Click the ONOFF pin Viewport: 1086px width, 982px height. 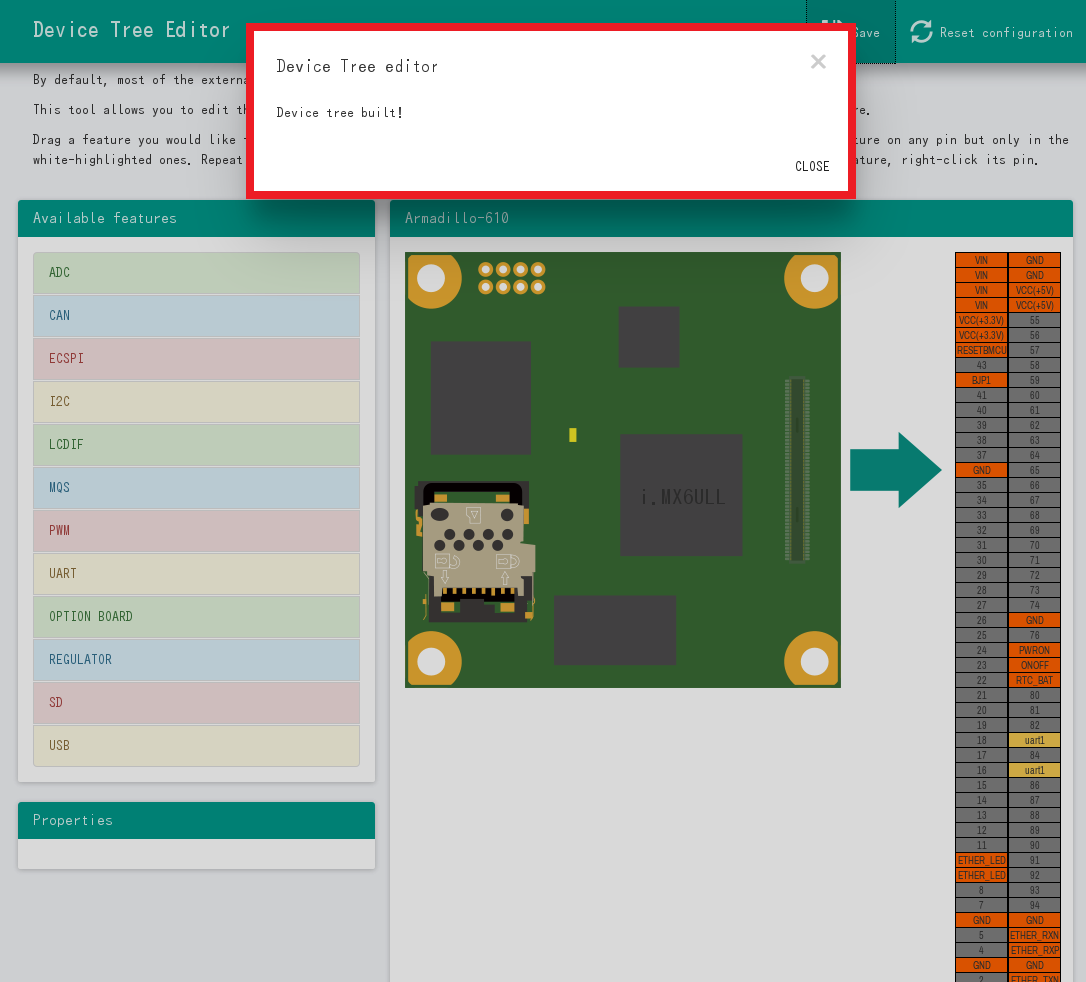pyautogui.click(x=1034, y=666)
